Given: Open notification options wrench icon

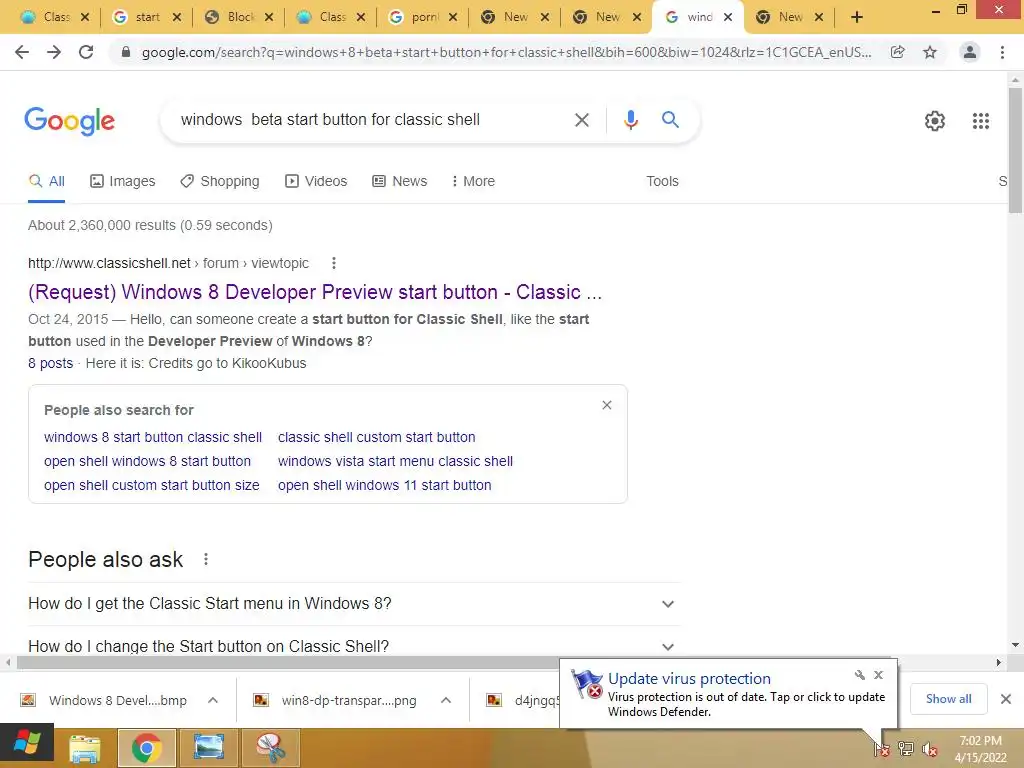Looking at the screenshot, I should pos(859,675).
